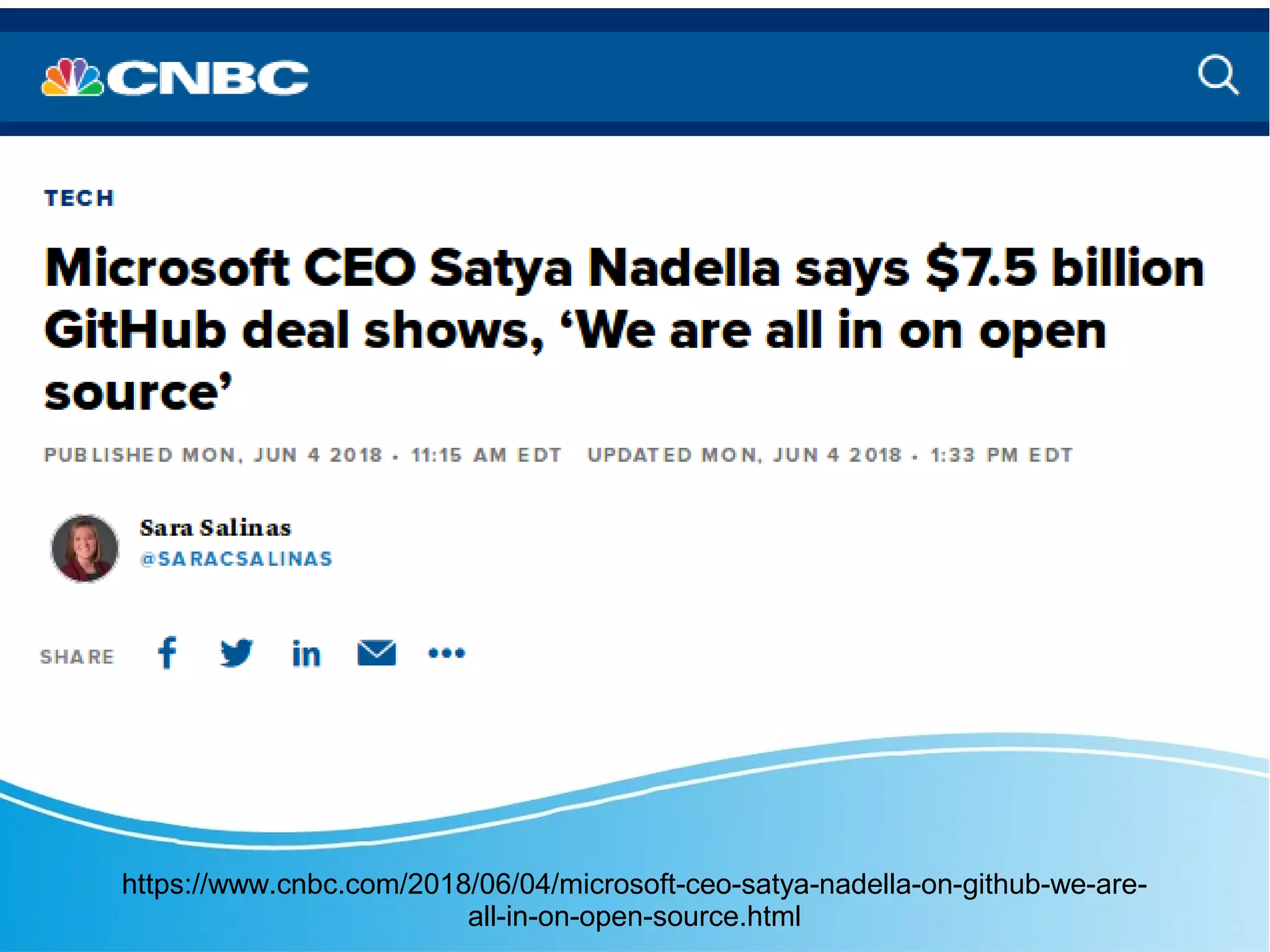Open search with the magnifier icon

(x=1217, y=76)
